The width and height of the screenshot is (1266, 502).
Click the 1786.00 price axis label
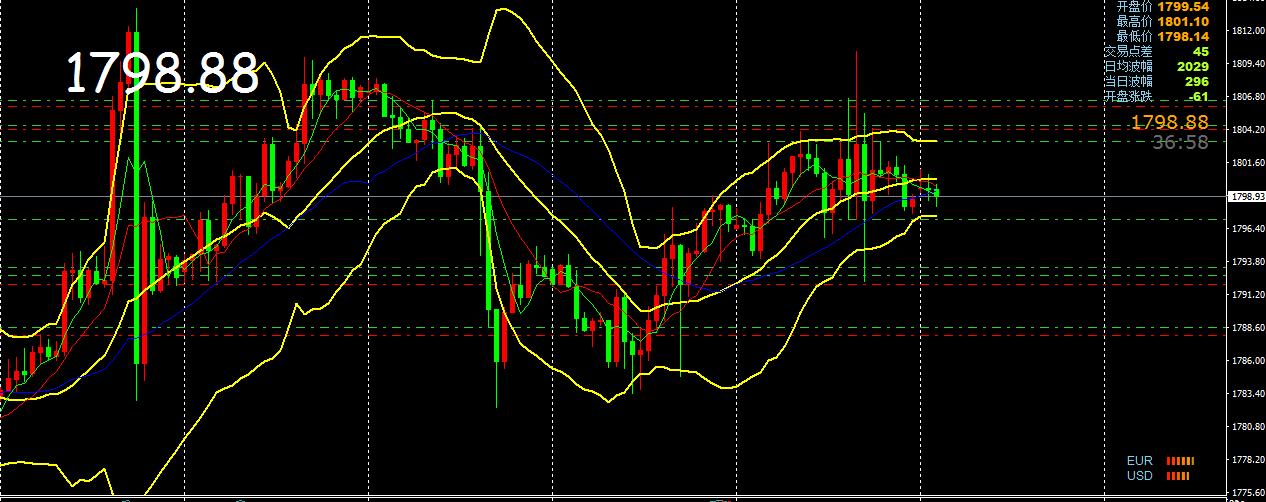tap(1250, 361)
